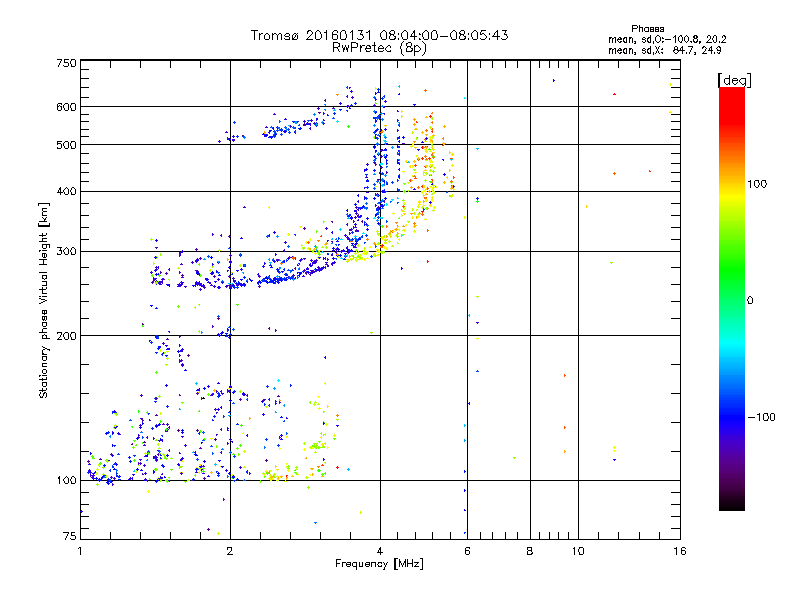This screenshot has height=600, width=800.
Task: Click the rainbow phase colorbar
Action: tap(732, 299)
